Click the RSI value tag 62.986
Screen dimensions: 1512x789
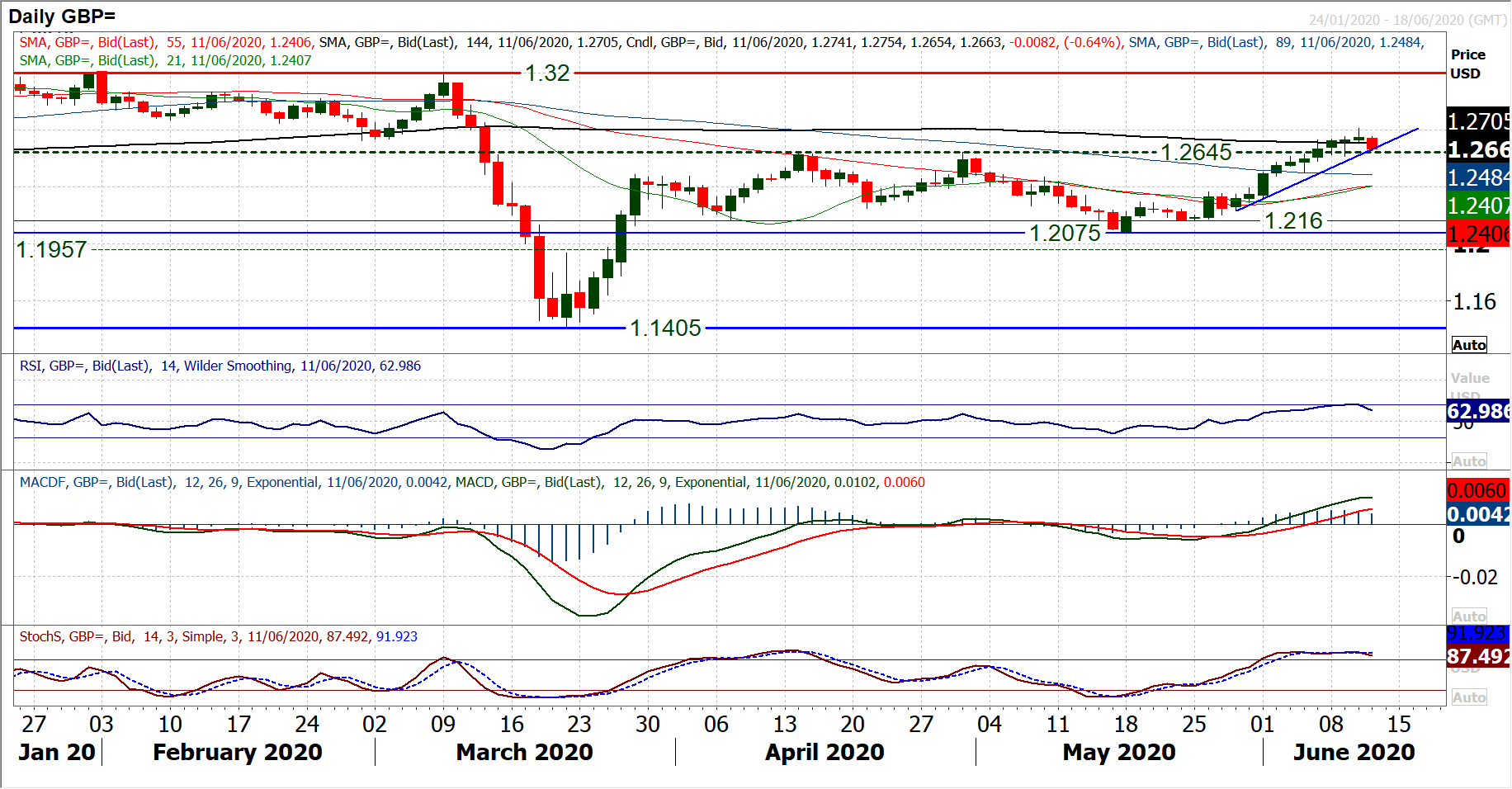click(1478, 411)
